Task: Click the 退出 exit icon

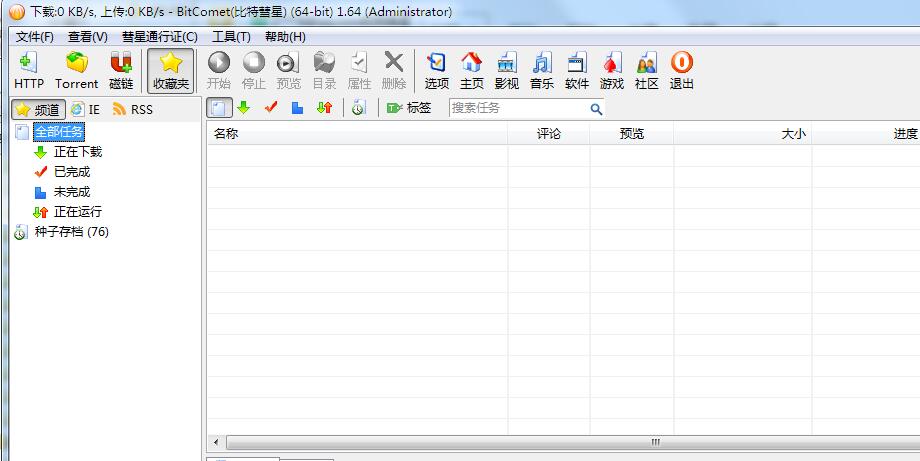Action: pyautogui.click(x=682, y=71)
